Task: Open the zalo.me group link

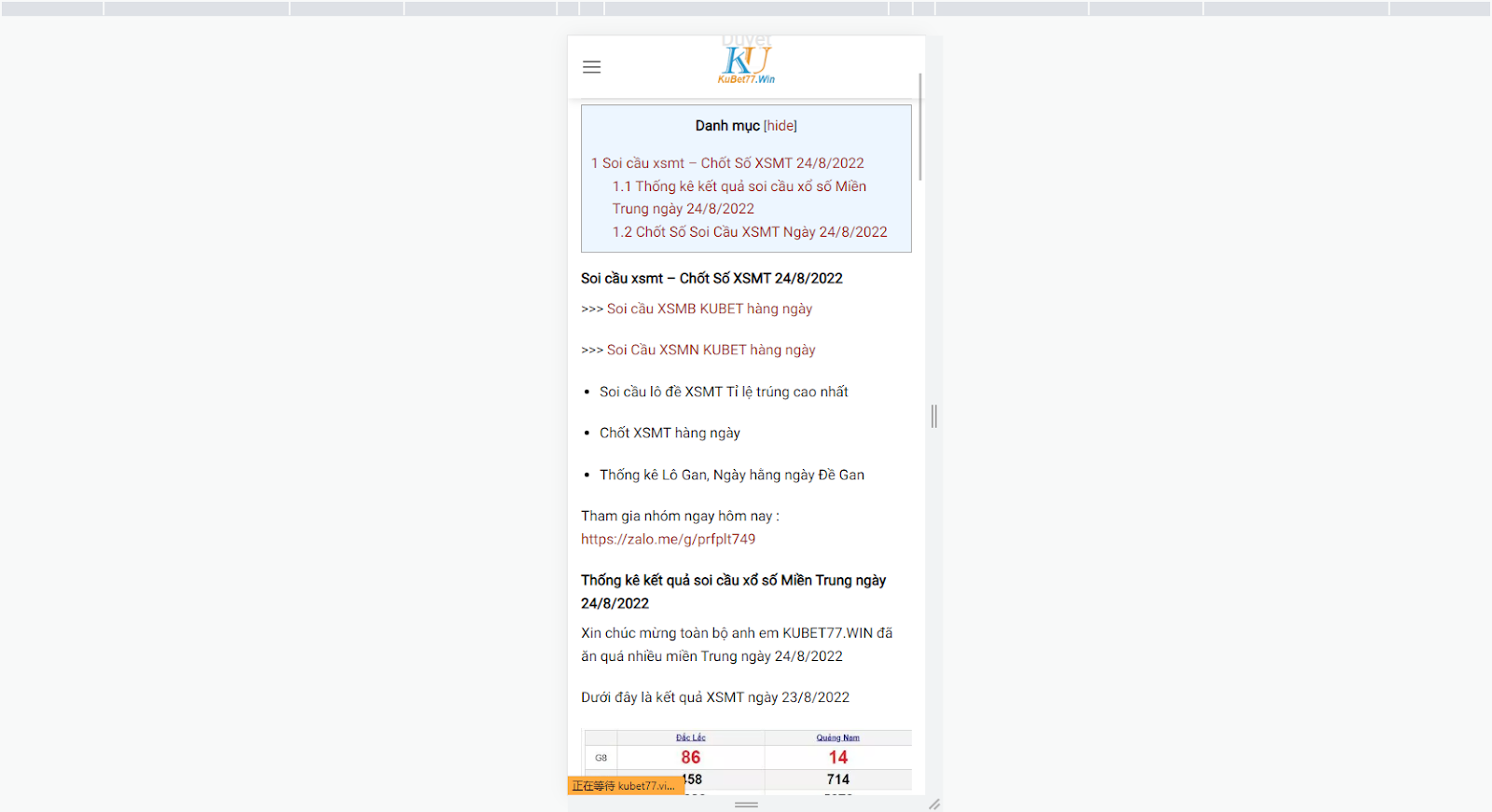Action: pos(668,539)
